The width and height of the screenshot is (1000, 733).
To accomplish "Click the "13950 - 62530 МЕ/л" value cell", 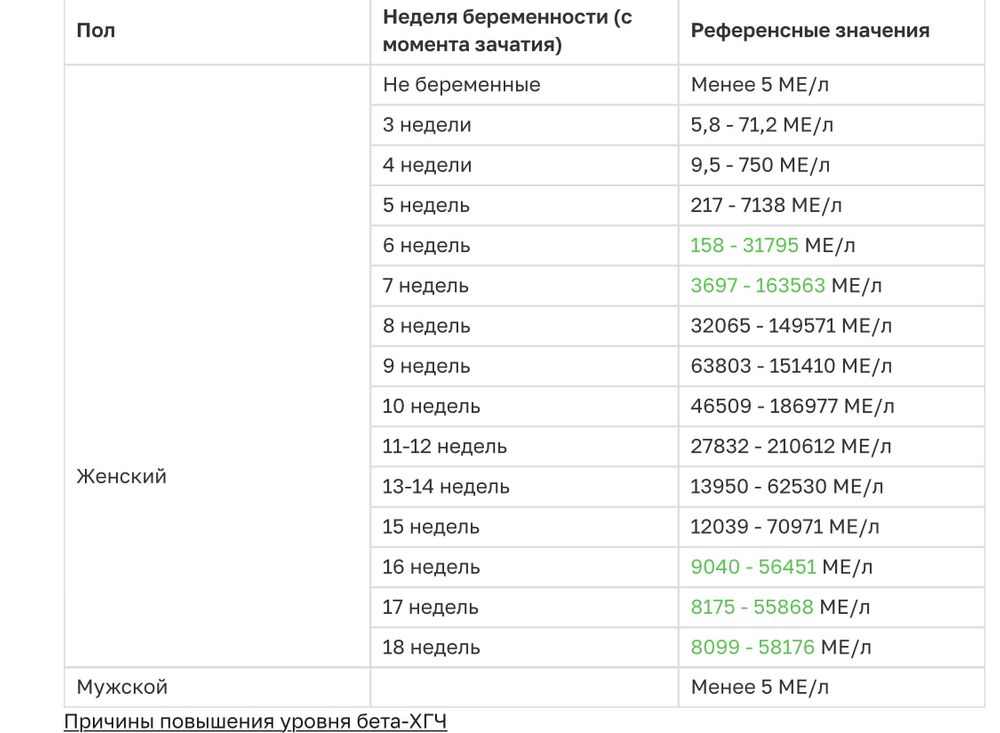I will [x=787, y=486].
